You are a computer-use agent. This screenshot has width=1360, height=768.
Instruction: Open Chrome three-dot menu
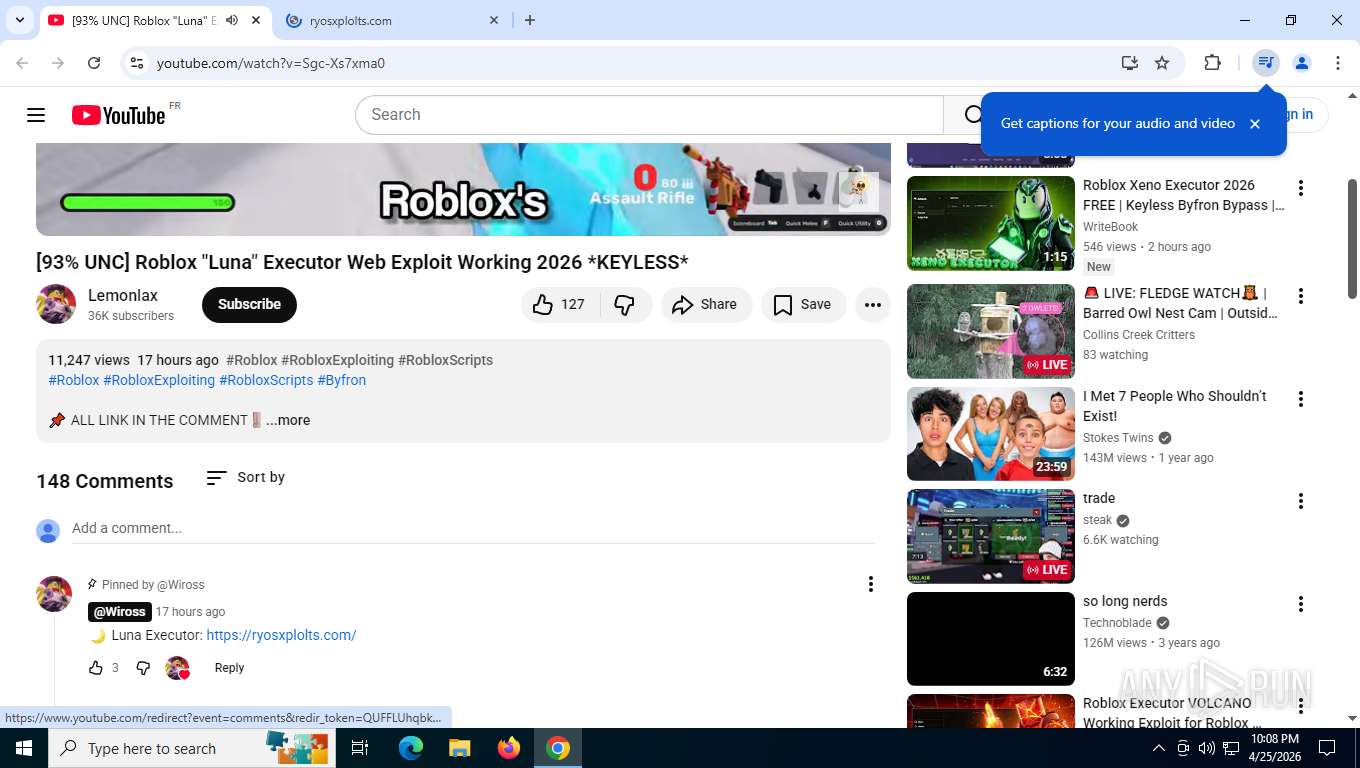tap(1338, 63)
